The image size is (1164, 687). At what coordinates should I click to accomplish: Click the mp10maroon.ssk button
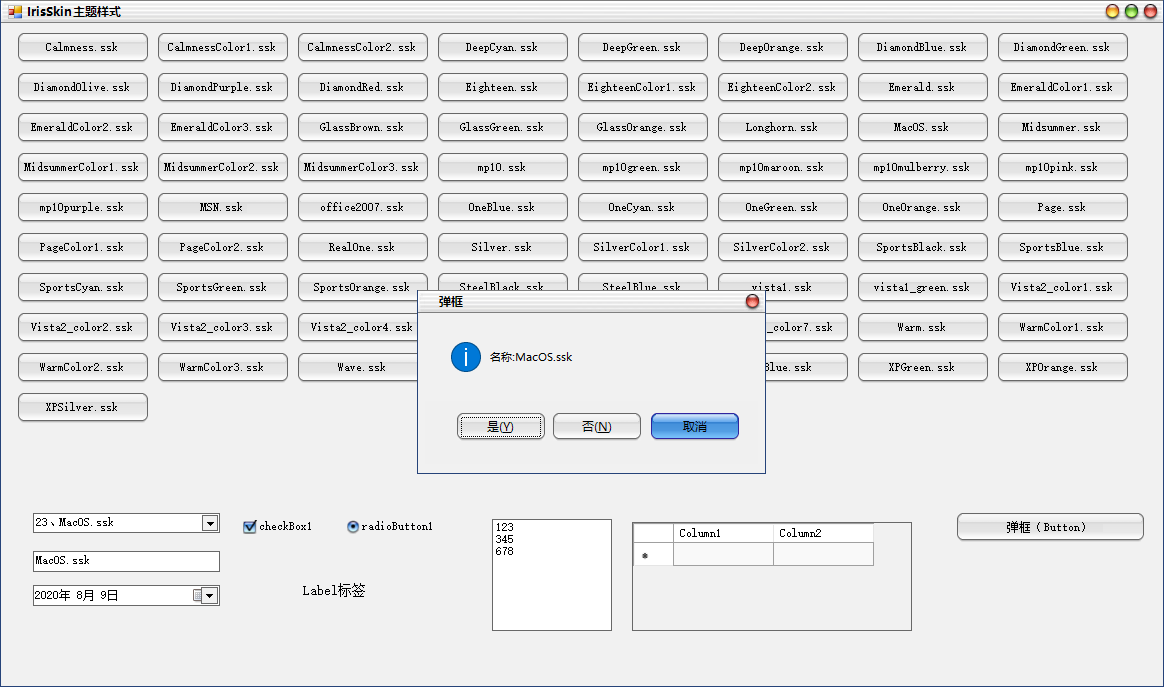click(782, 167)
